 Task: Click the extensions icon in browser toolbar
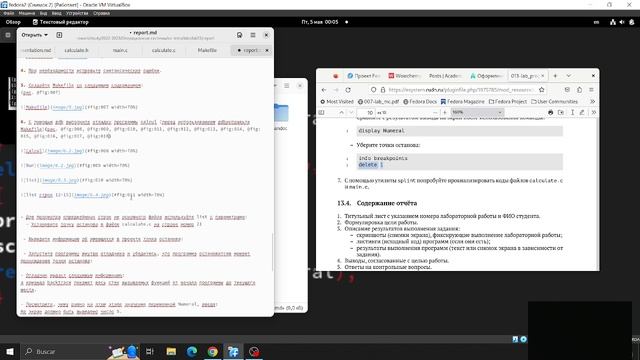point(580,90)
